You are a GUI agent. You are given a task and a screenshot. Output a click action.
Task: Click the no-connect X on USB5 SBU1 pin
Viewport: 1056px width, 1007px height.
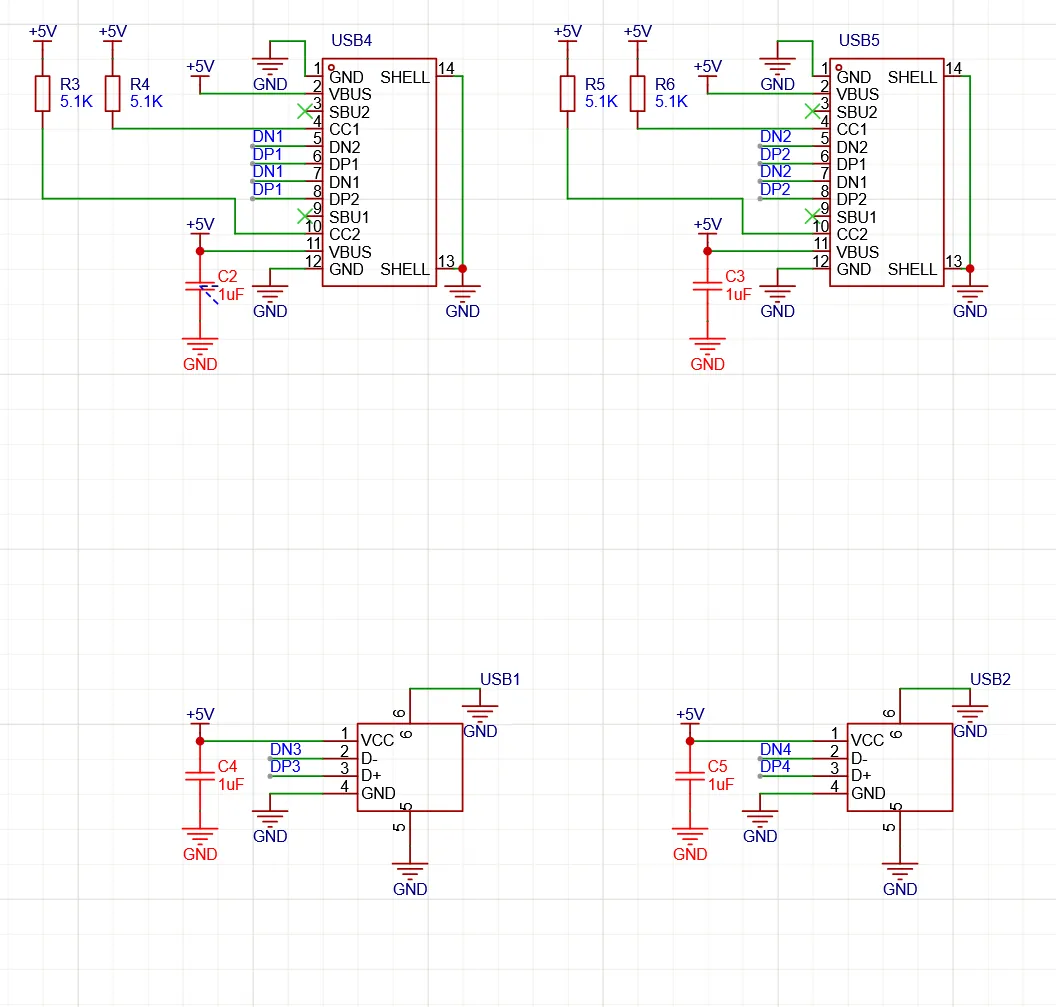pyautogui.click(x=812, y=216)
